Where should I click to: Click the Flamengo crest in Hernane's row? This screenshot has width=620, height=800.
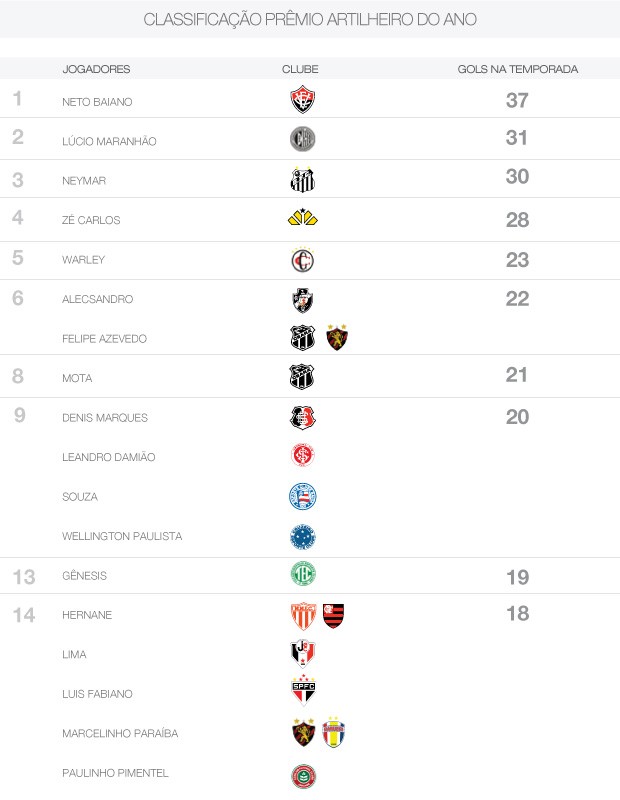coord(333,616)
